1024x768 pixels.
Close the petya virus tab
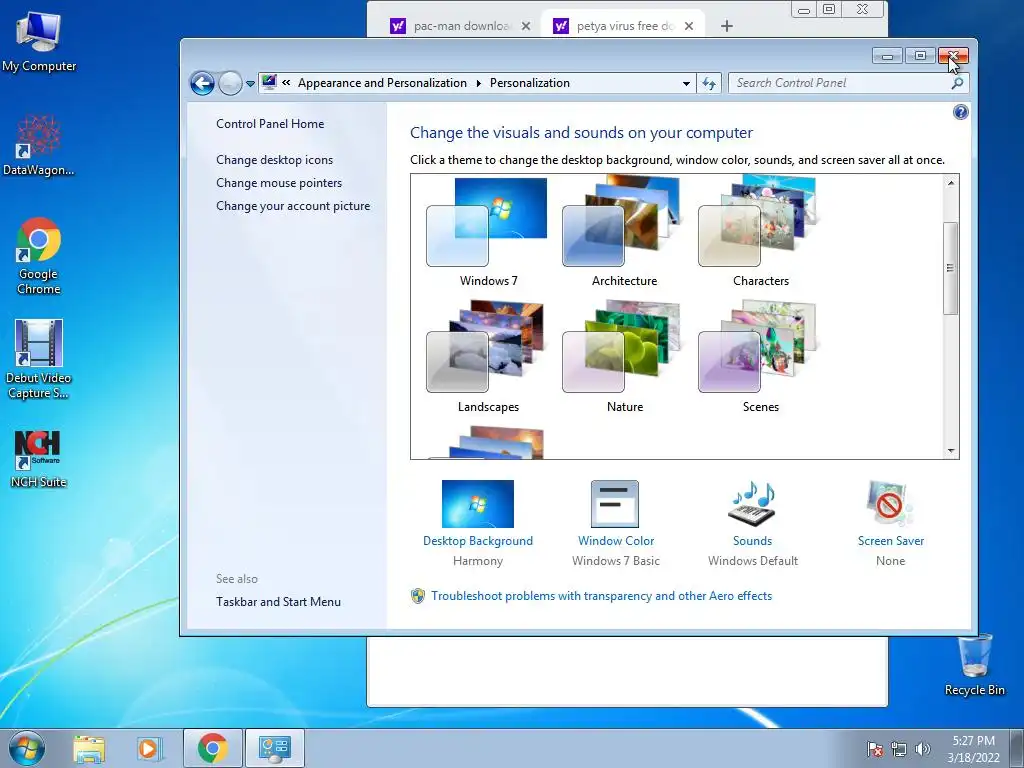click(688, 26)
